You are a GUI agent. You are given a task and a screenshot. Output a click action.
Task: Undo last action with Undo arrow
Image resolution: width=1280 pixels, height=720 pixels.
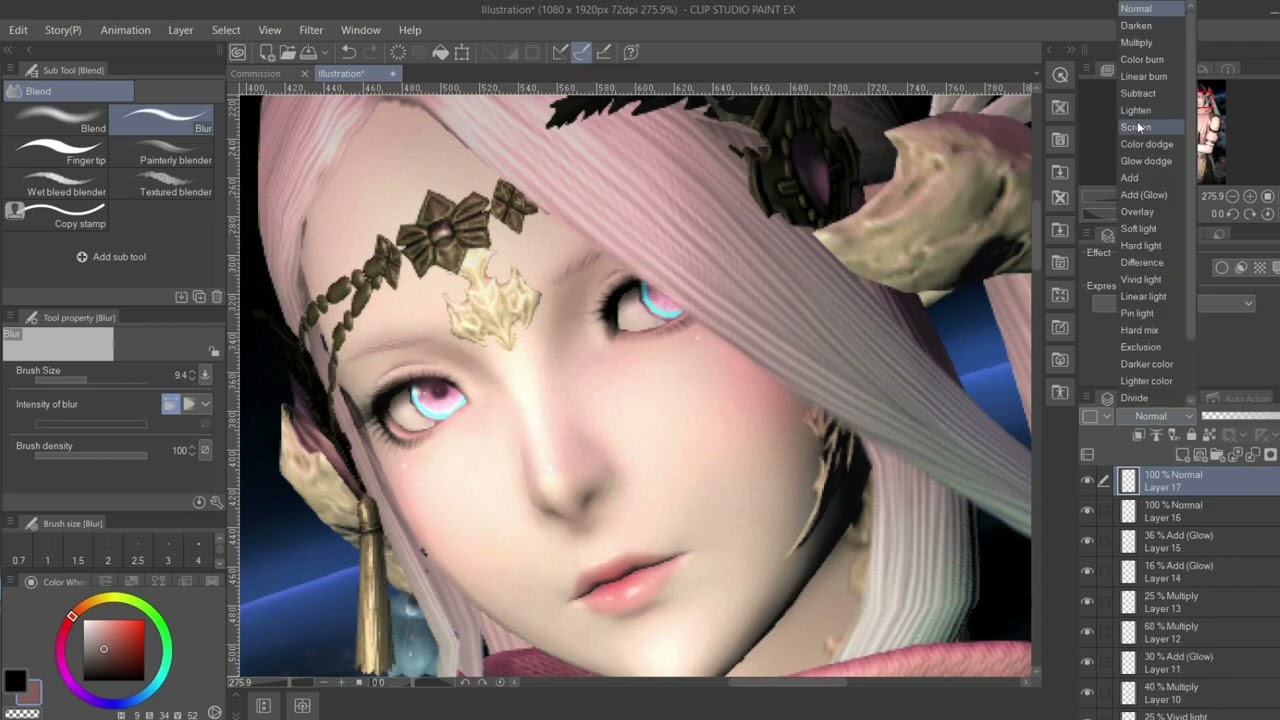348,52
